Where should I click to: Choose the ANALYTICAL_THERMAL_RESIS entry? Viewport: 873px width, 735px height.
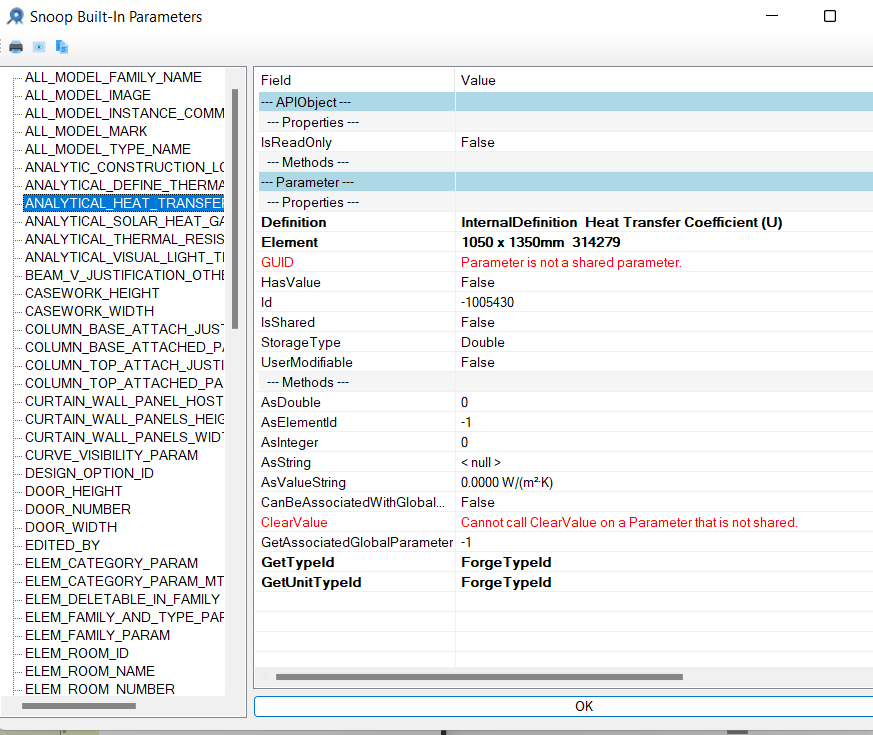124,239
